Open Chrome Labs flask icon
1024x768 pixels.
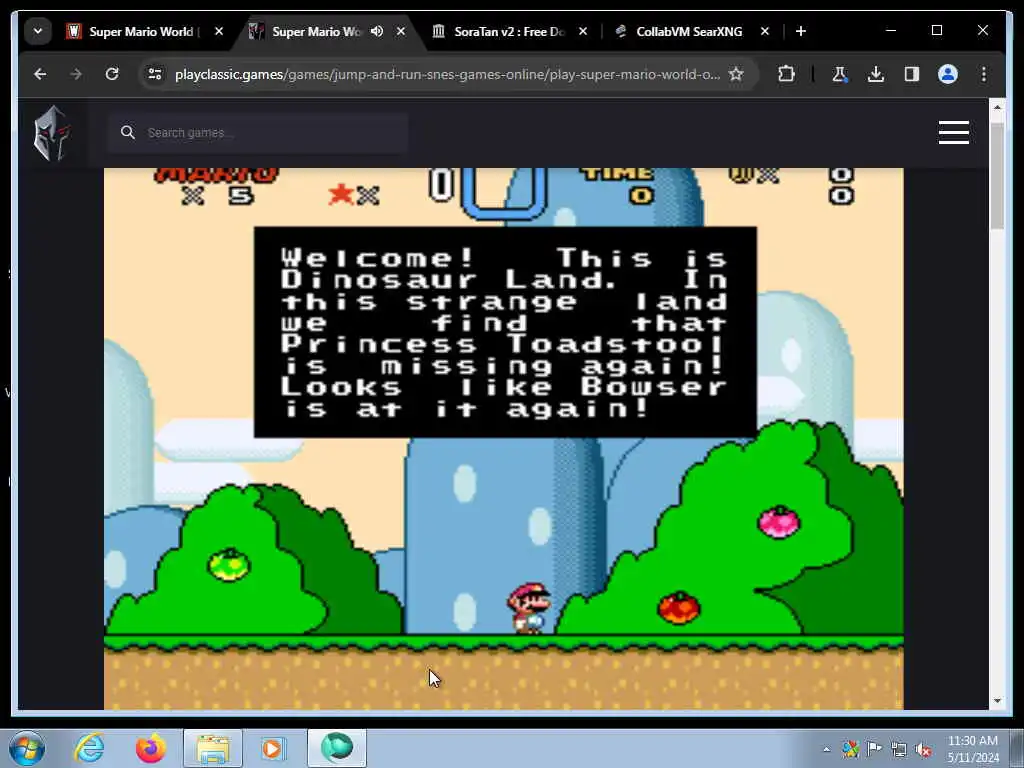tap(839, 74)
